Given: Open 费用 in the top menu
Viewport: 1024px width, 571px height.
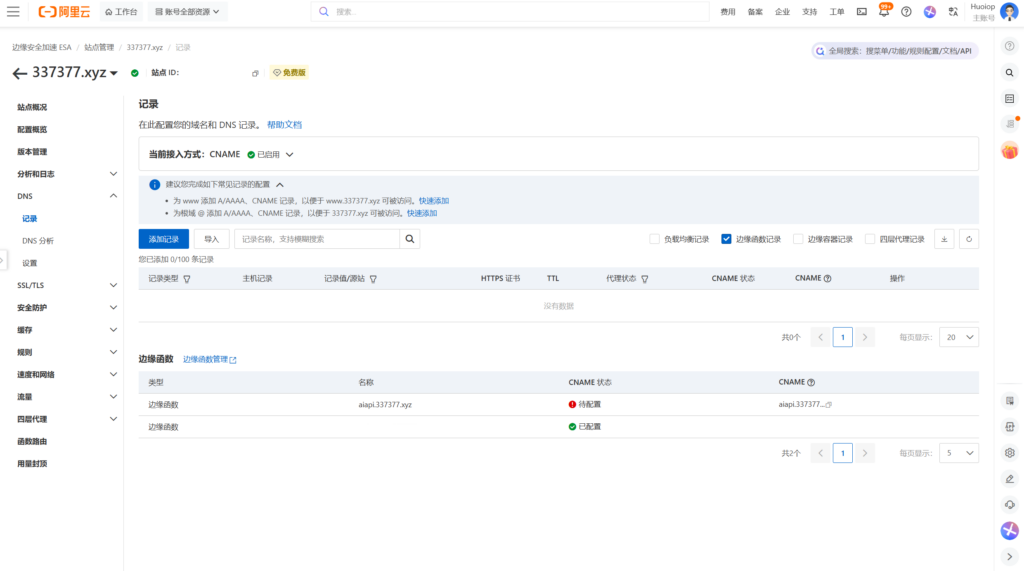Looking at the screenshot, I should [x=728, y=12].
